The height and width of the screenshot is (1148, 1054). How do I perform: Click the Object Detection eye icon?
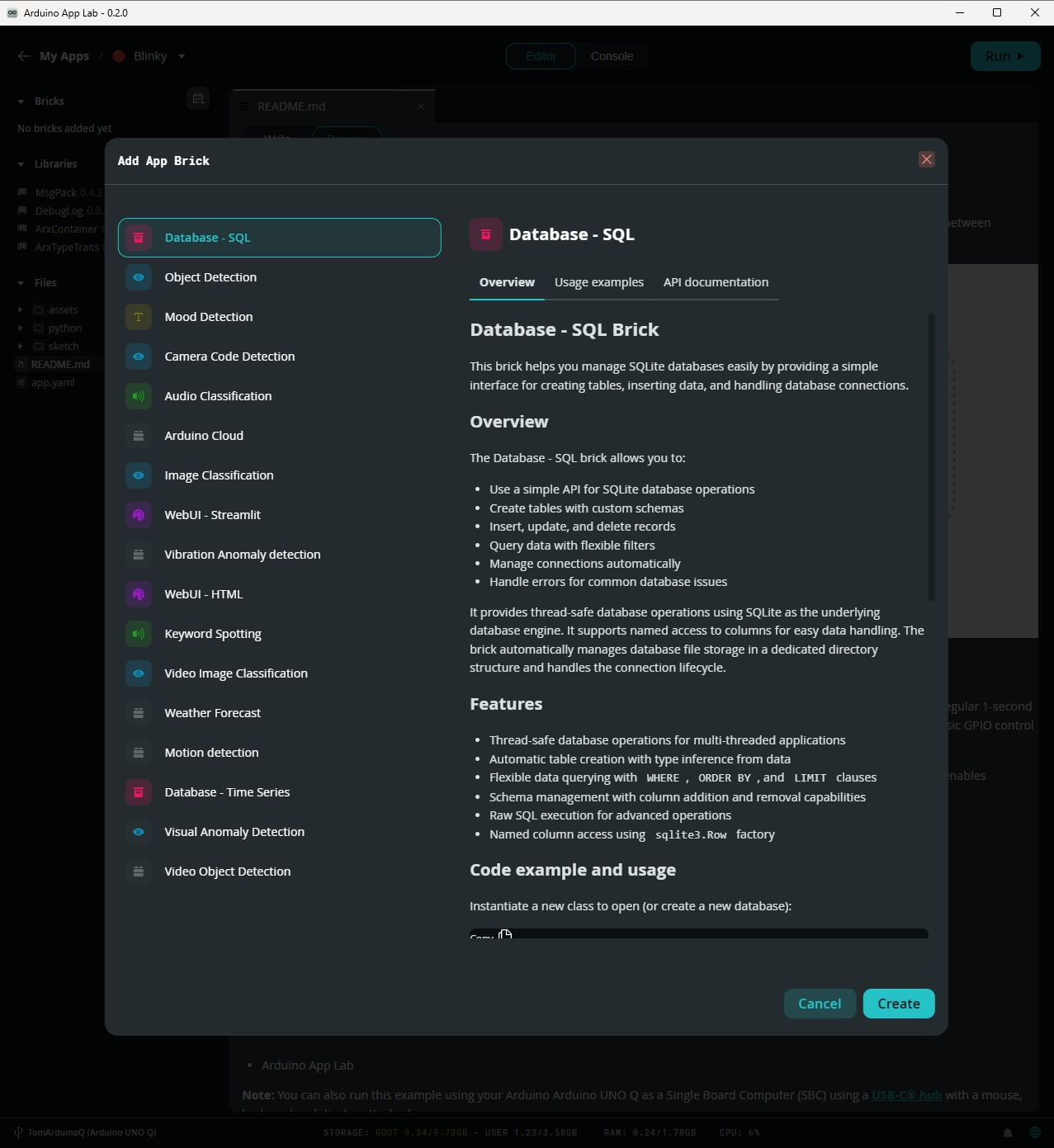point(138,277)
